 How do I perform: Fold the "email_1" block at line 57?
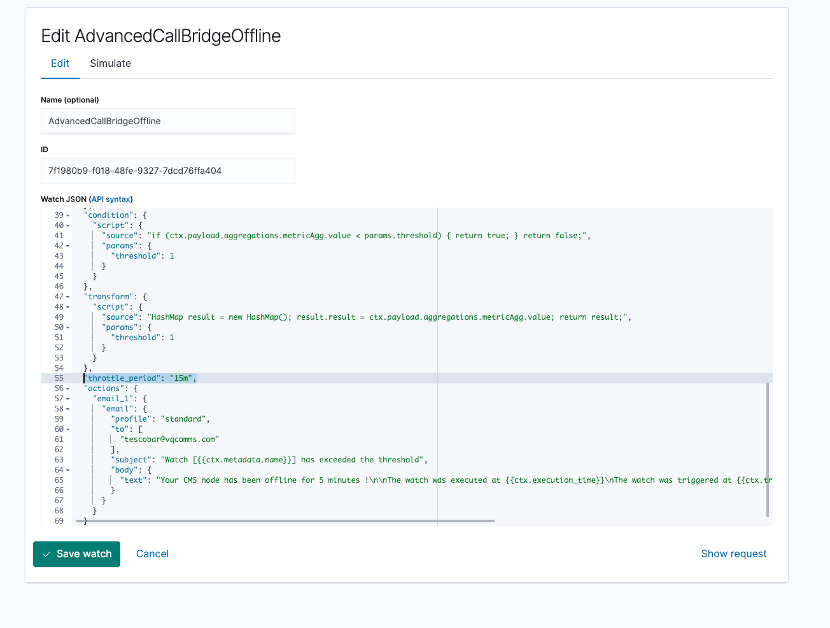tap(68, 399)
